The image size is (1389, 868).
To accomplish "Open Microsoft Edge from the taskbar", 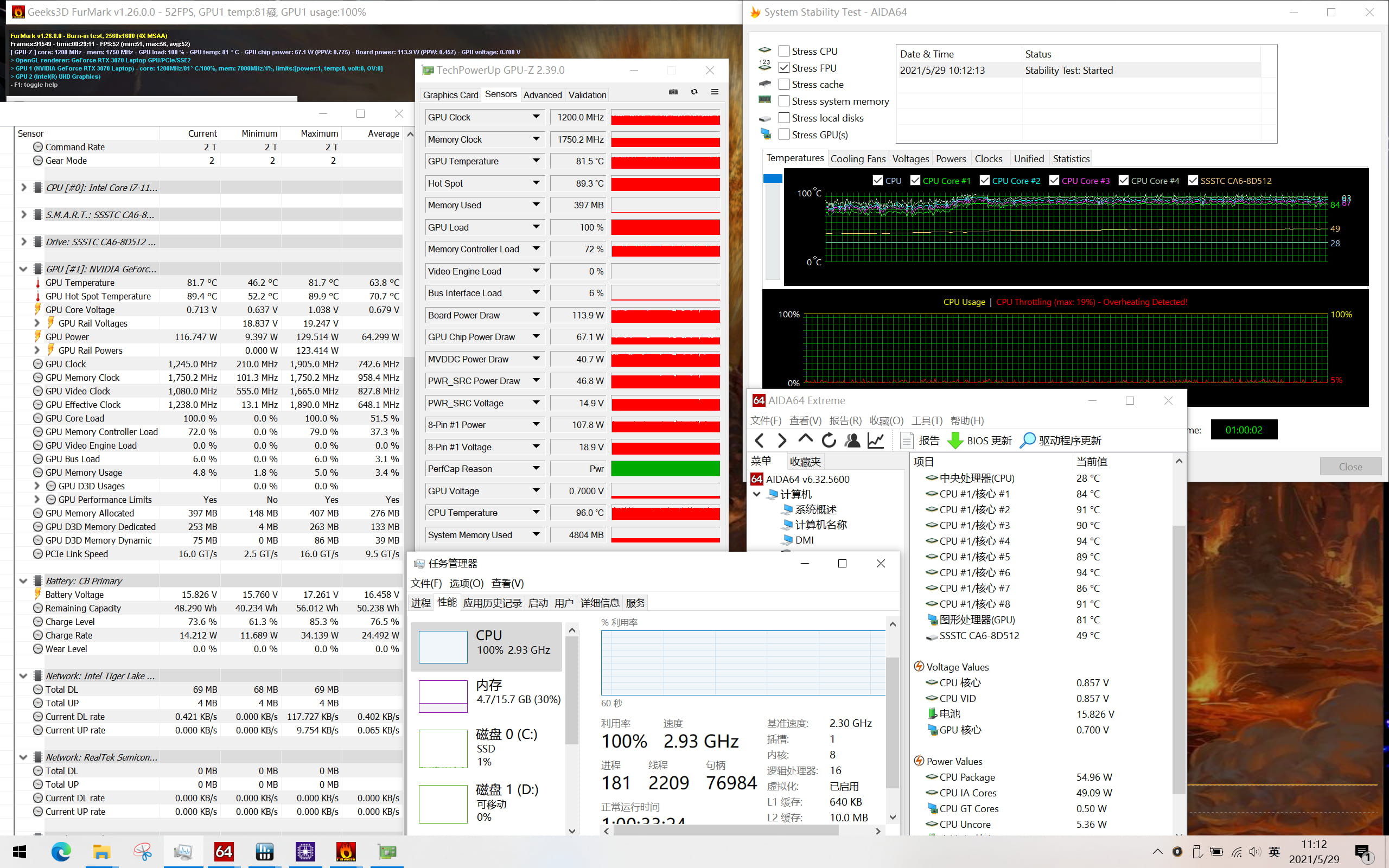I will [61, 852].
